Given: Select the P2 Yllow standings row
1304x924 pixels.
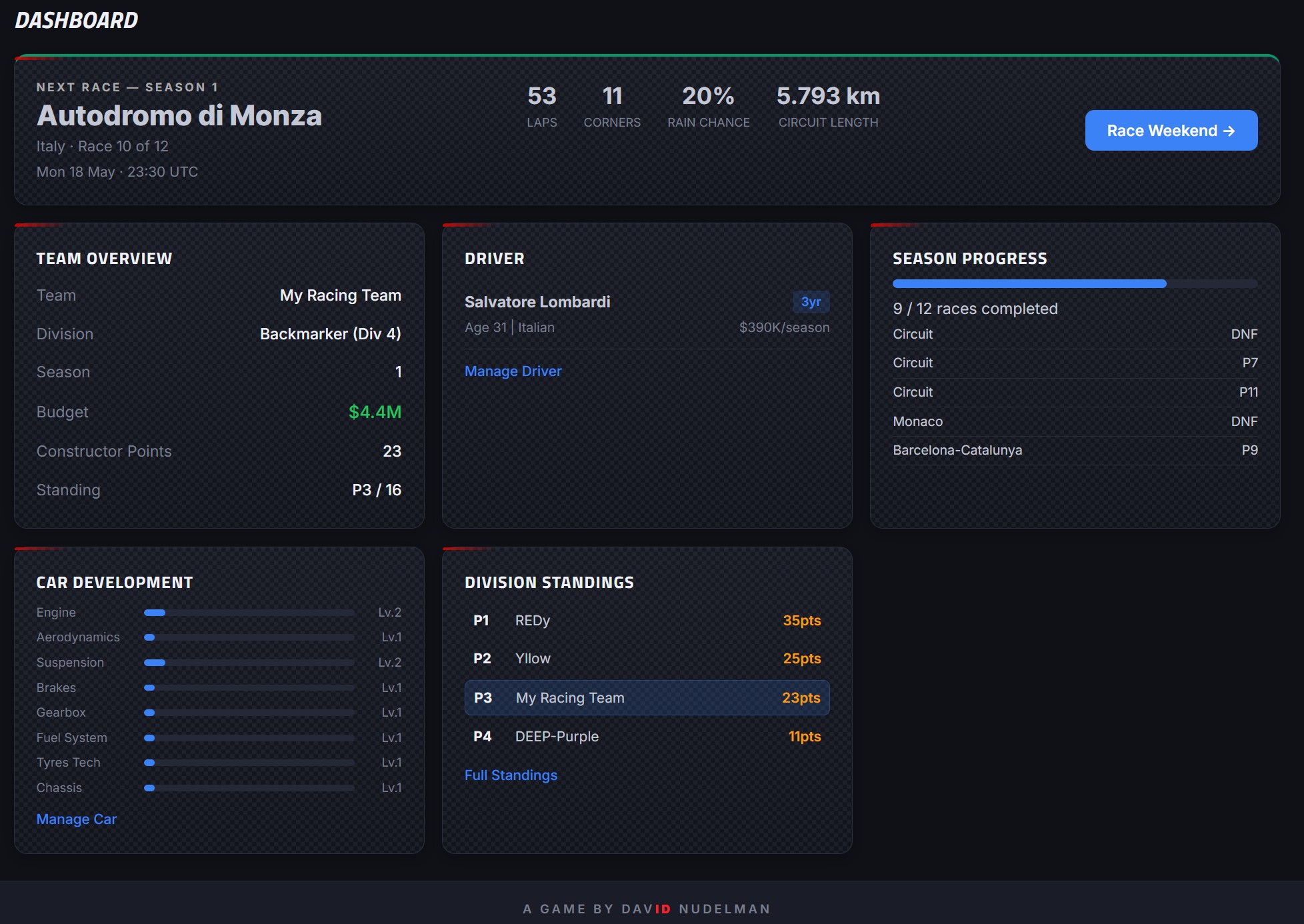Looking at the screenshot, I should pos(647,659).
